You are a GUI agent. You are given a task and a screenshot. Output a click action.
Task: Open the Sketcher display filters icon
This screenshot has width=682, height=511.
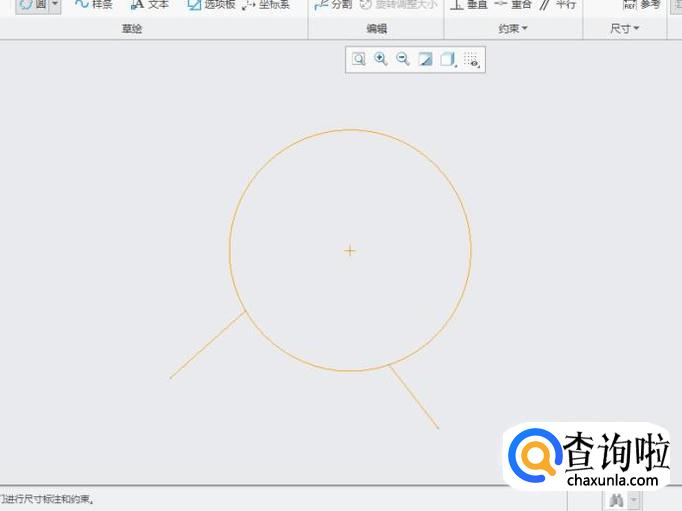(x=471, y=60)
